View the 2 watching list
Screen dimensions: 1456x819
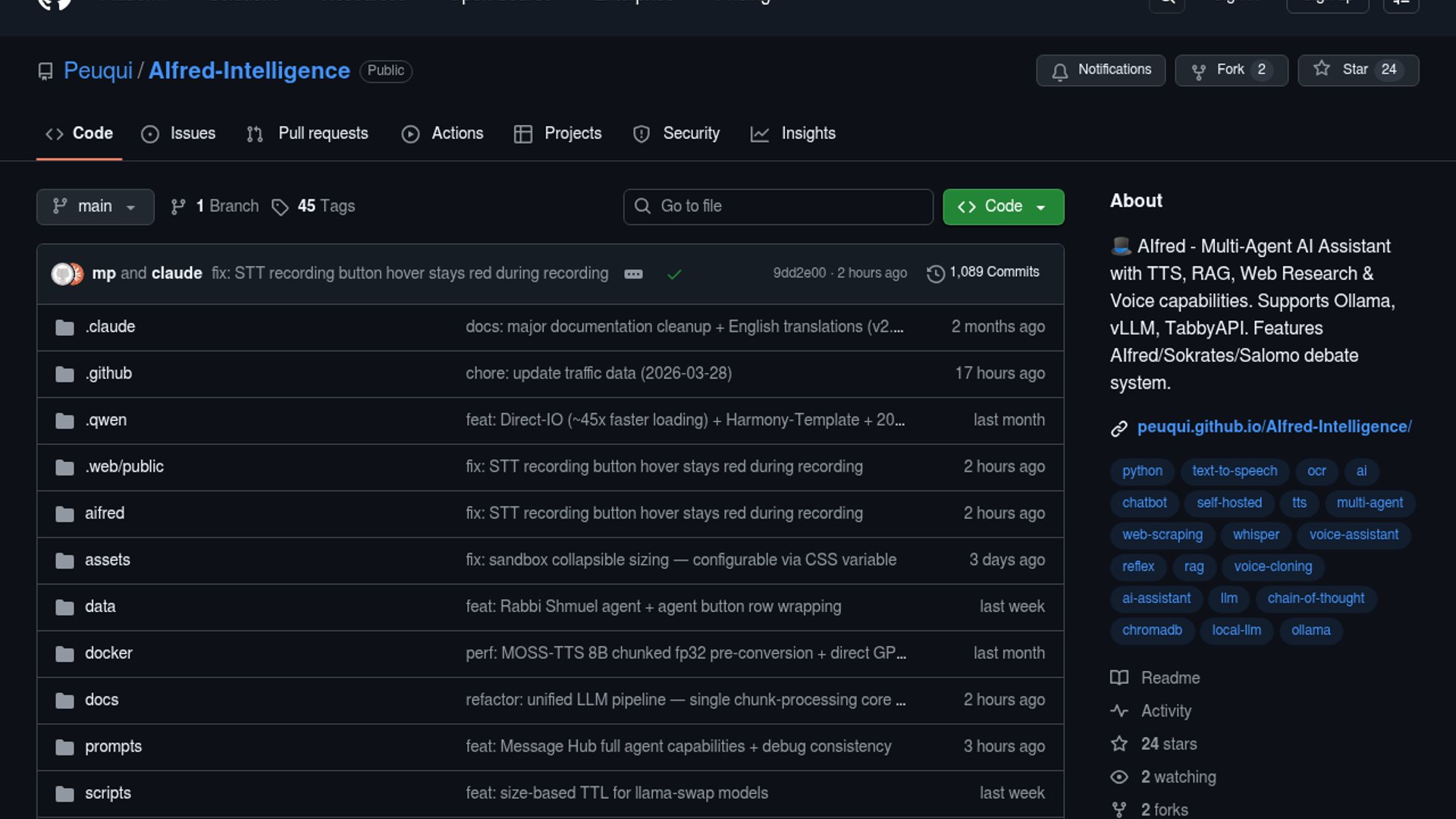pyautogui.click(x=1178, y=777)
